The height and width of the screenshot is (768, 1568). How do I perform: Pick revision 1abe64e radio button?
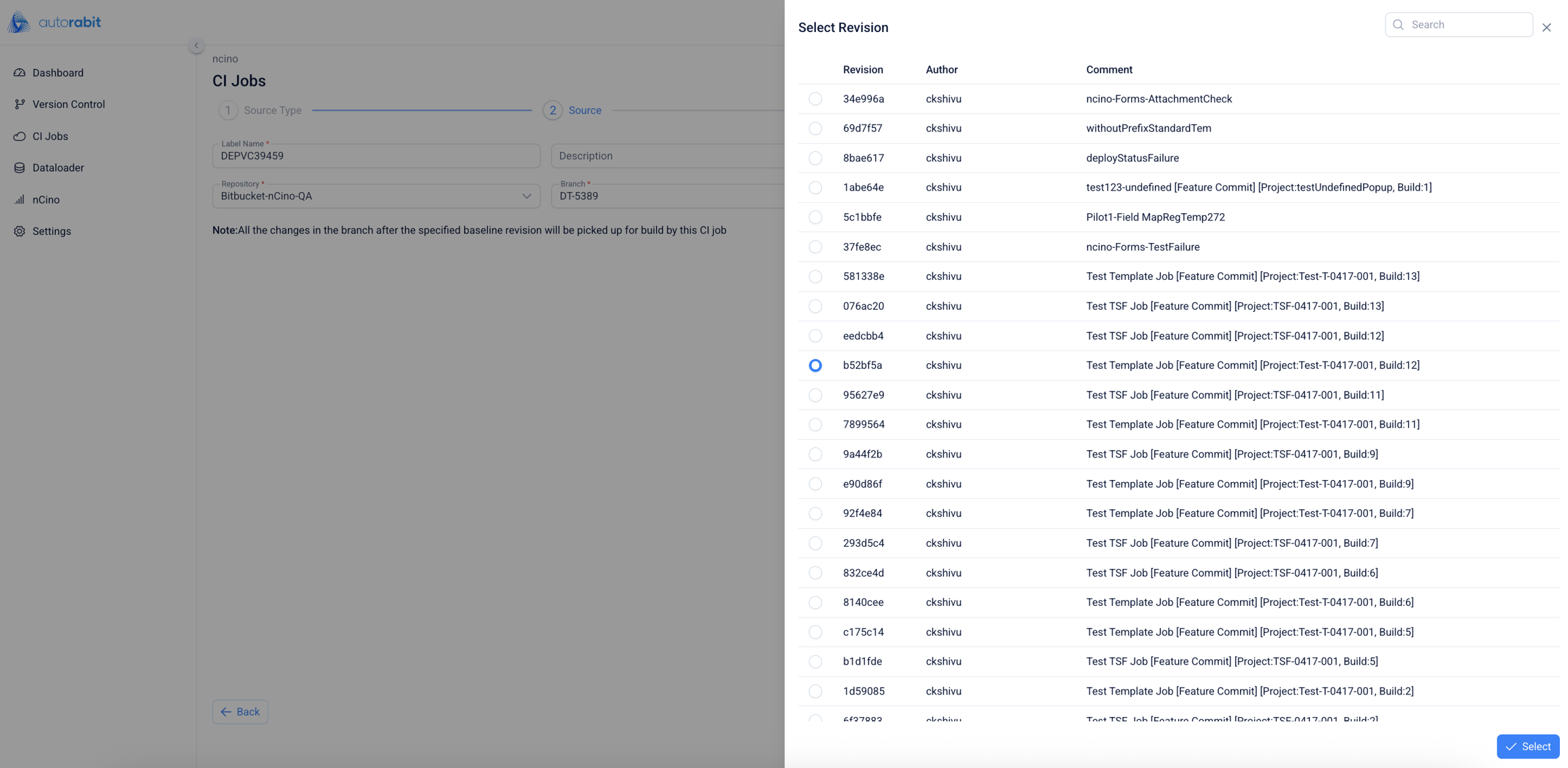click(815, 187)
